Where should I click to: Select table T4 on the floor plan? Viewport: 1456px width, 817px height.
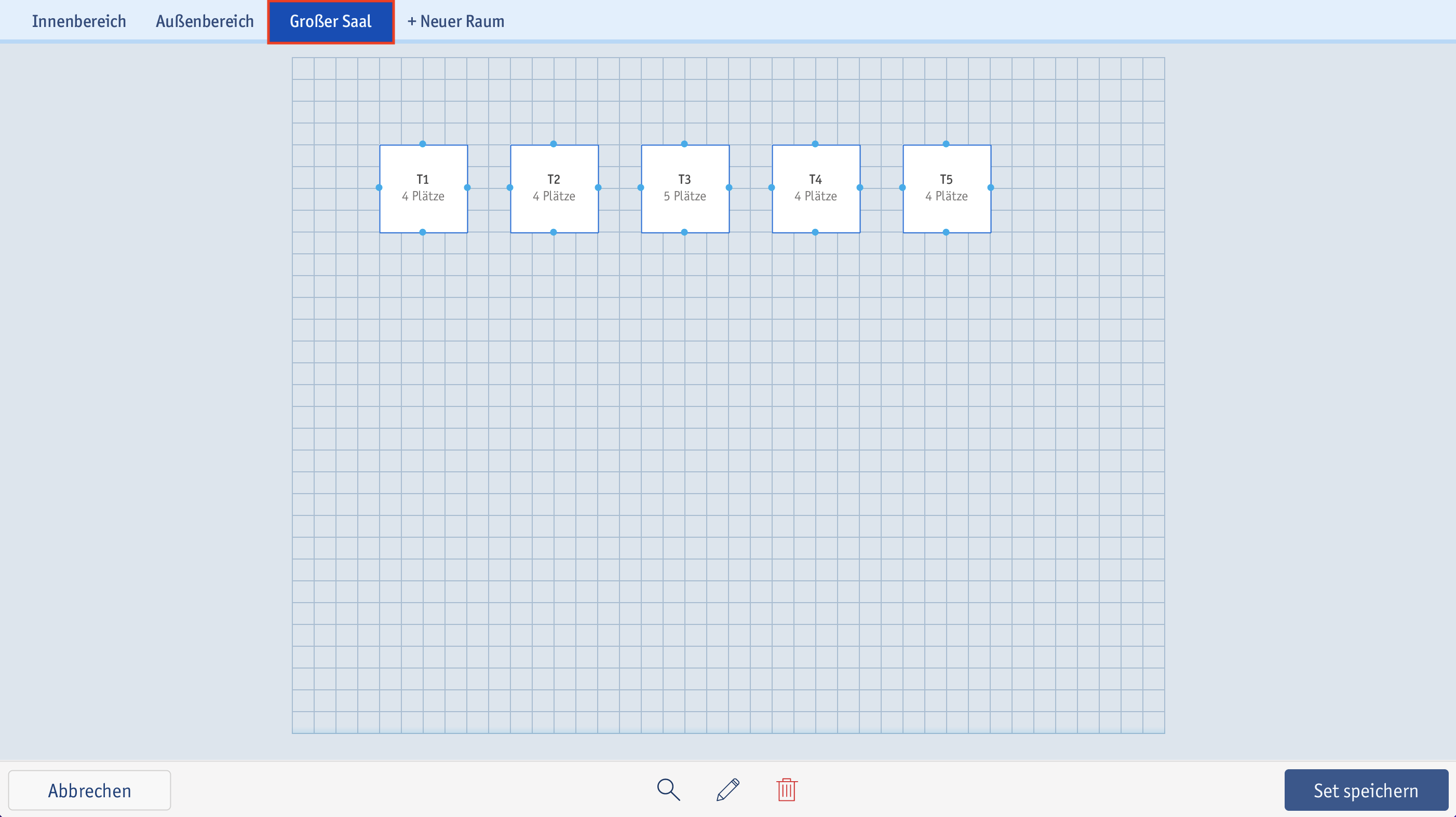pyautogui.click(x=816, y=188)
